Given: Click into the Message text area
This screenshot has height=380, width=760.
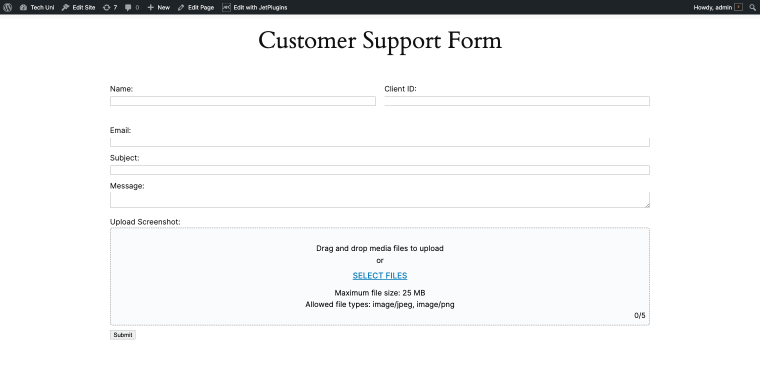Looking at the screenshot, I should [380, 200].
